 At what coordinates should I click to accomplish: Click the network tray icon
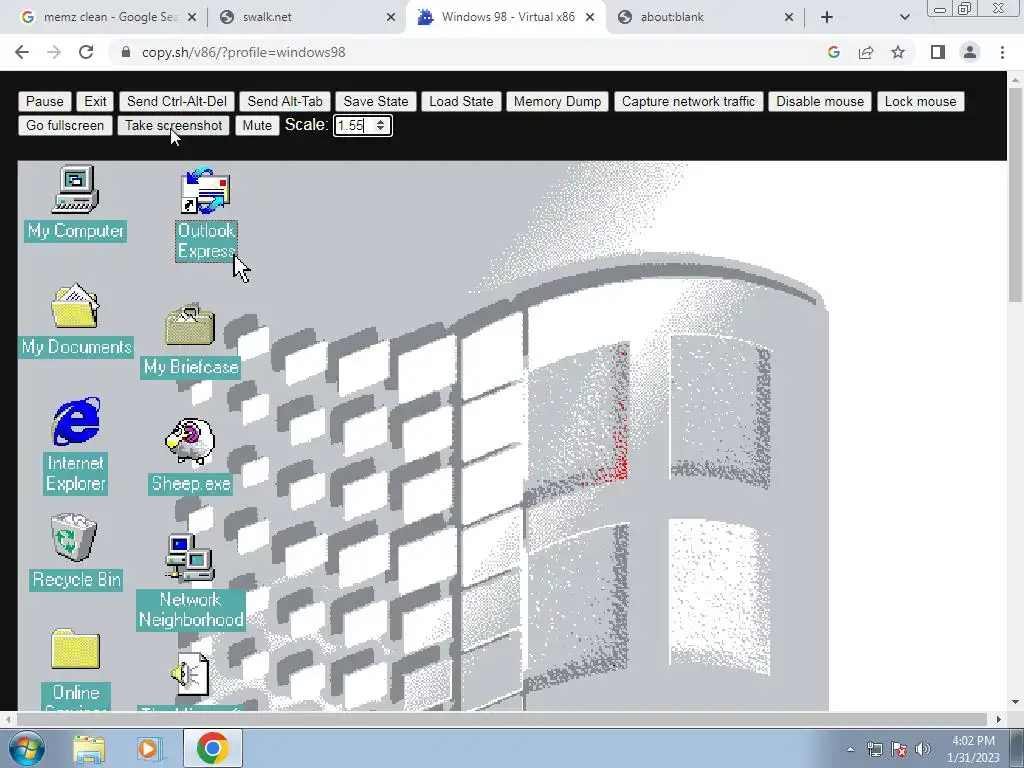pos(874,749)
